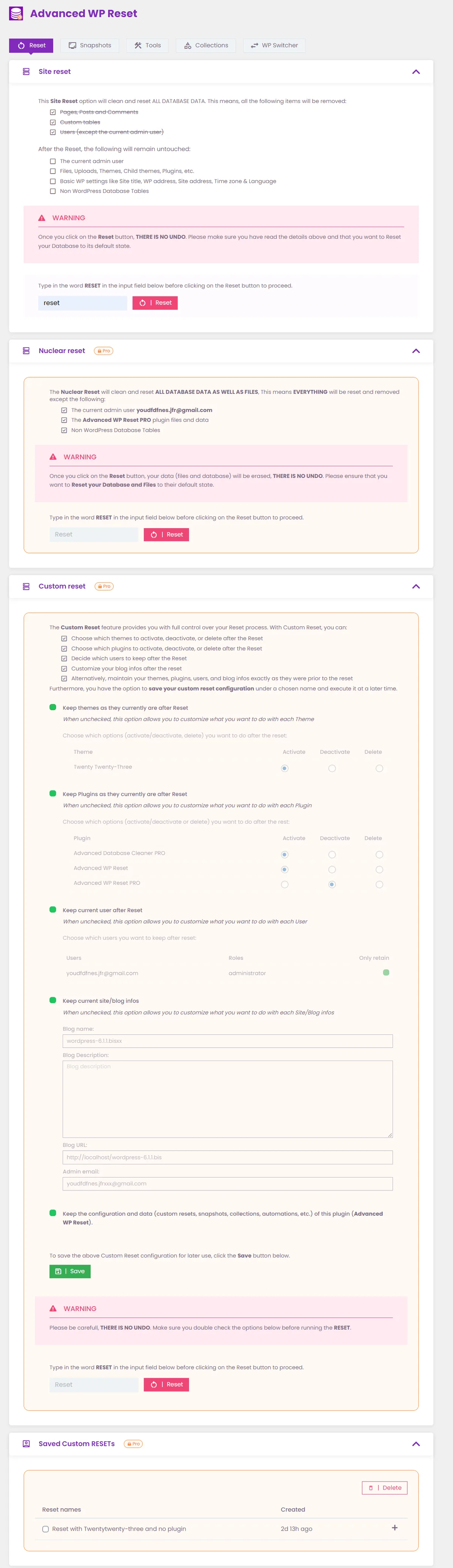
Task: Delete the selected saved custom resets
Action: 385,1488
